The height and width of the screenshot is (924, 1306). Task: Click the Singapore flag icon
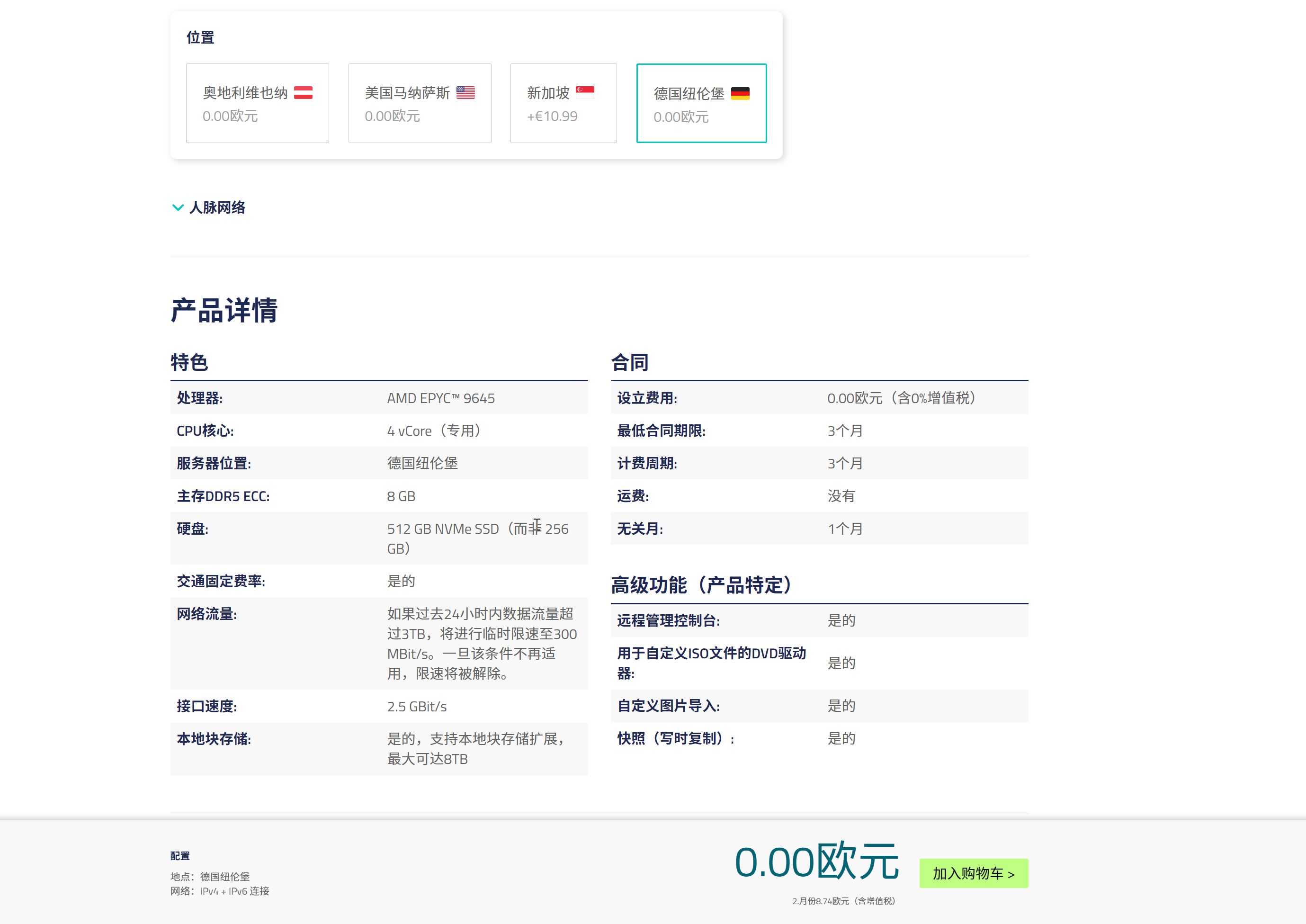point(585,93)
